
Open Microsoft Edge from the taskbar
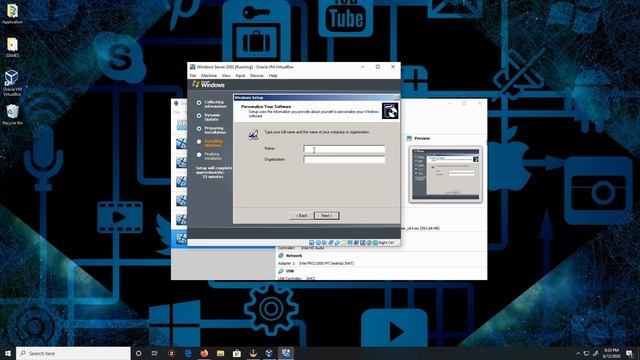188,353
